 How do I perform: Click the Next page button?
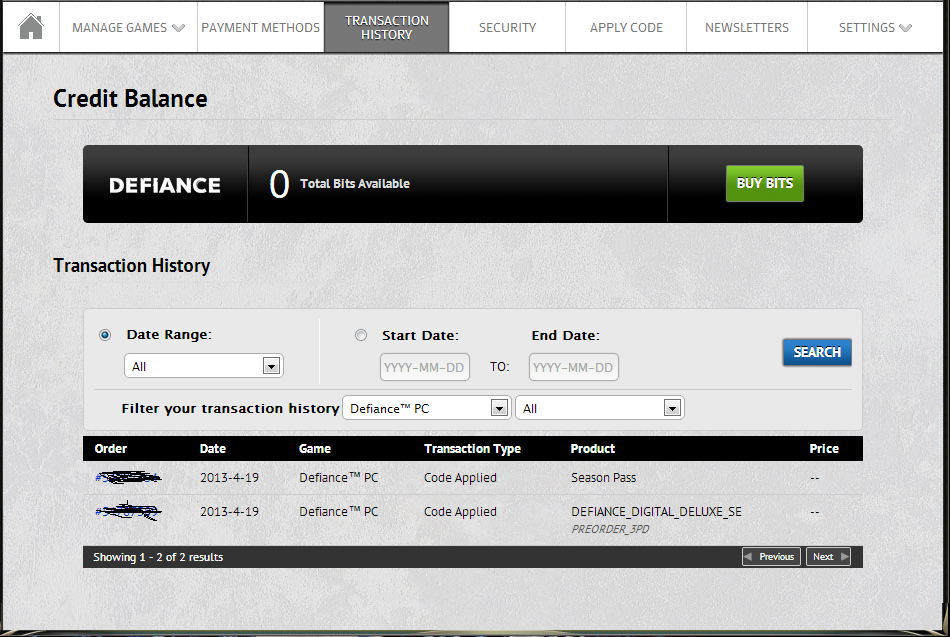coord(828,556)
